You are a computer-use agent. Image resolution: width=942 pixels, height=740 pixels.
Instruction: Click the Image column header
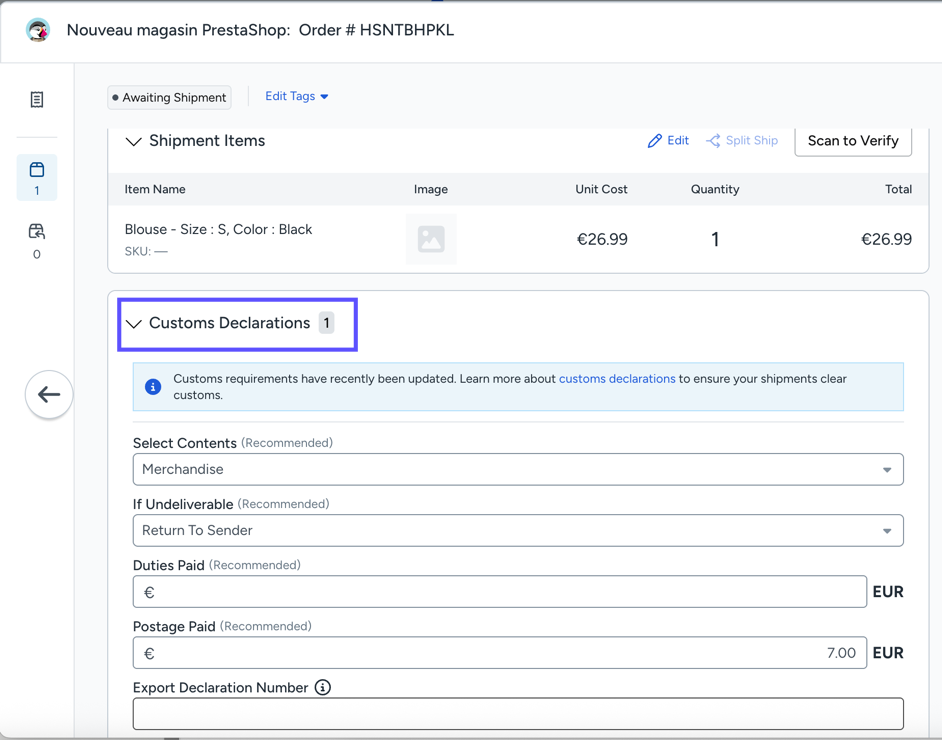click(431, 189)
